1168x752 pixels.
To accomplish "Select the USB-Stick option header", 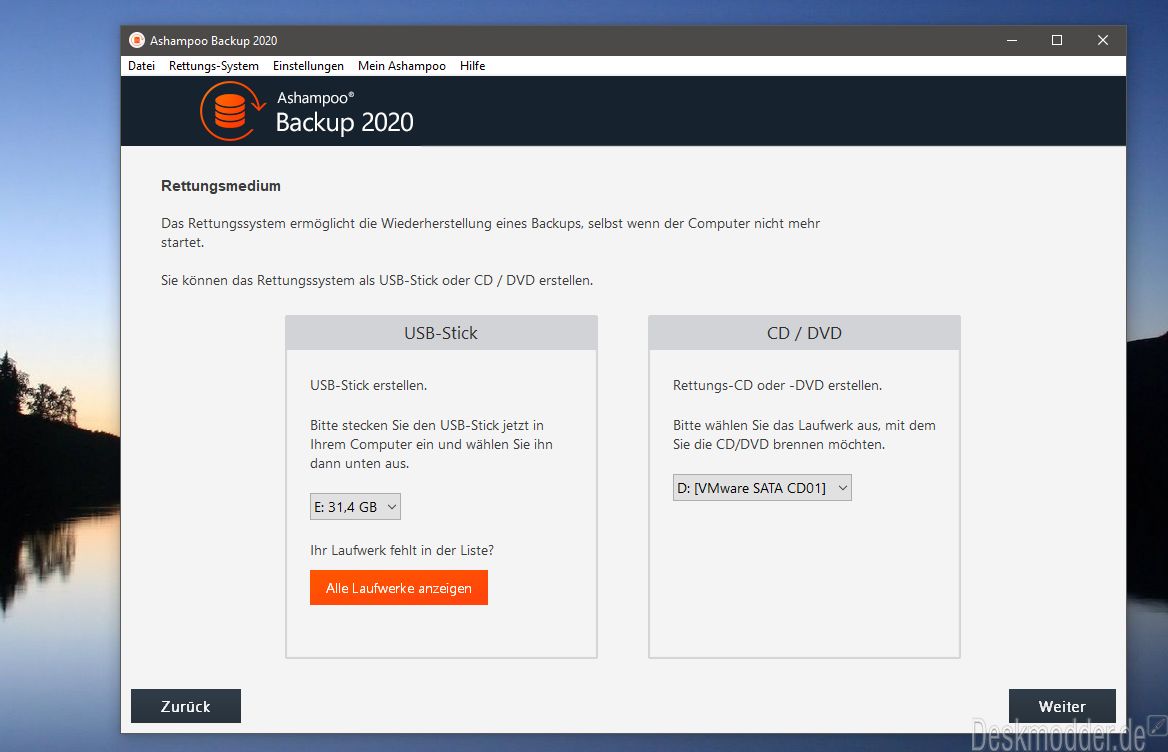I will (441, 333).
